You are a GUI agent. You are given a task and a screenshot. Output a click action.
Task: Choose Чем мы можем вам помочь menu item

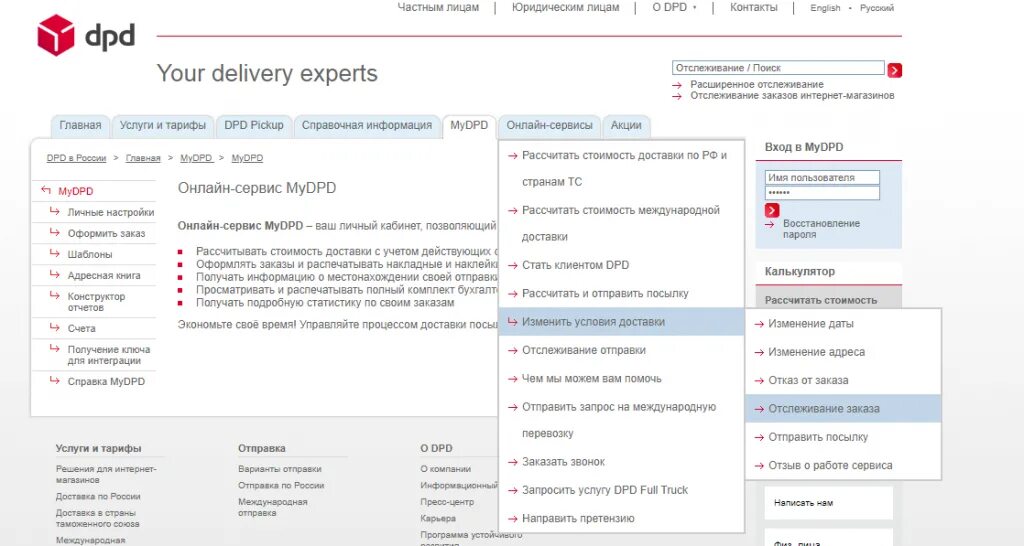click(x=621, y=379)
